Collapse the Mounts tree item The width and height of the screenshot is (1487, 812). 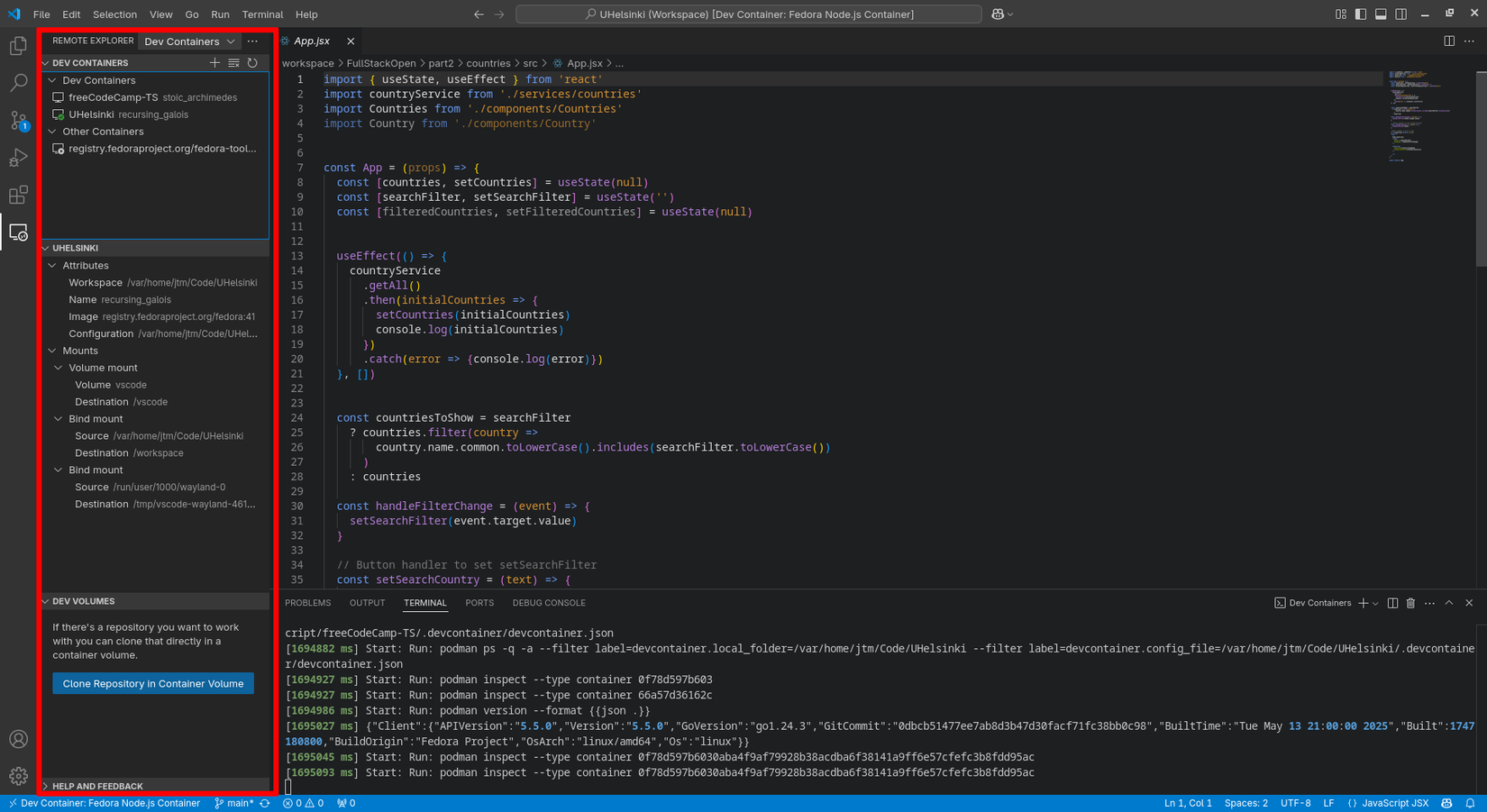click(52, 351)
